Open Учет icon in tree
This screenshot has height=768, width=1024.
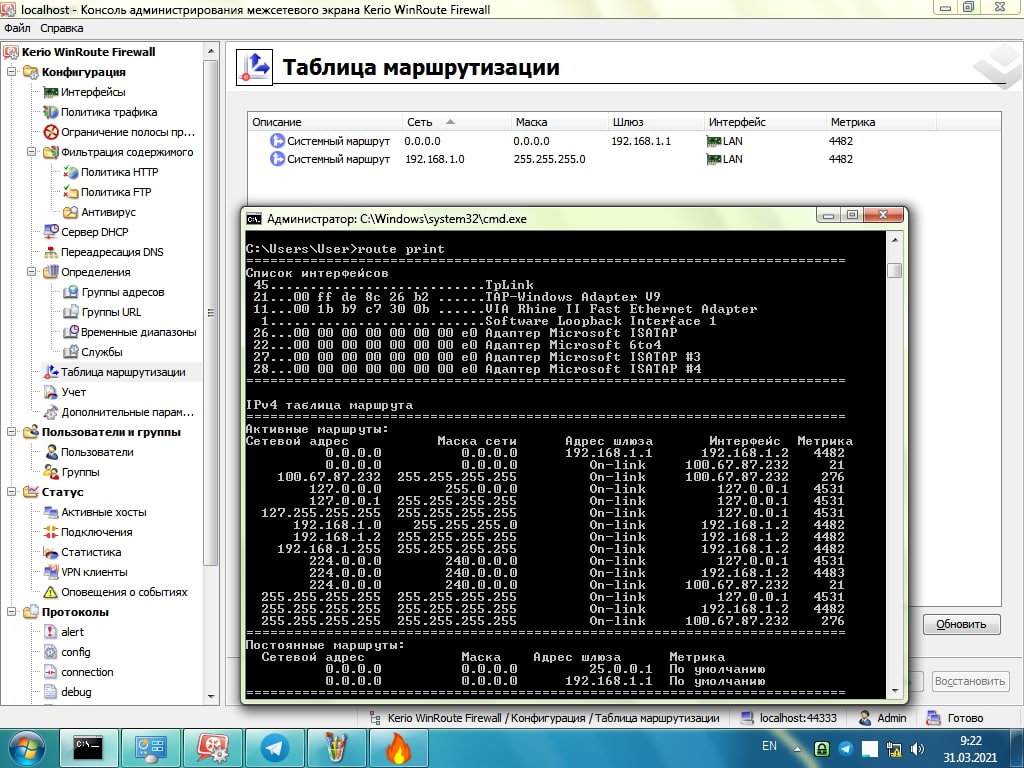50,392
